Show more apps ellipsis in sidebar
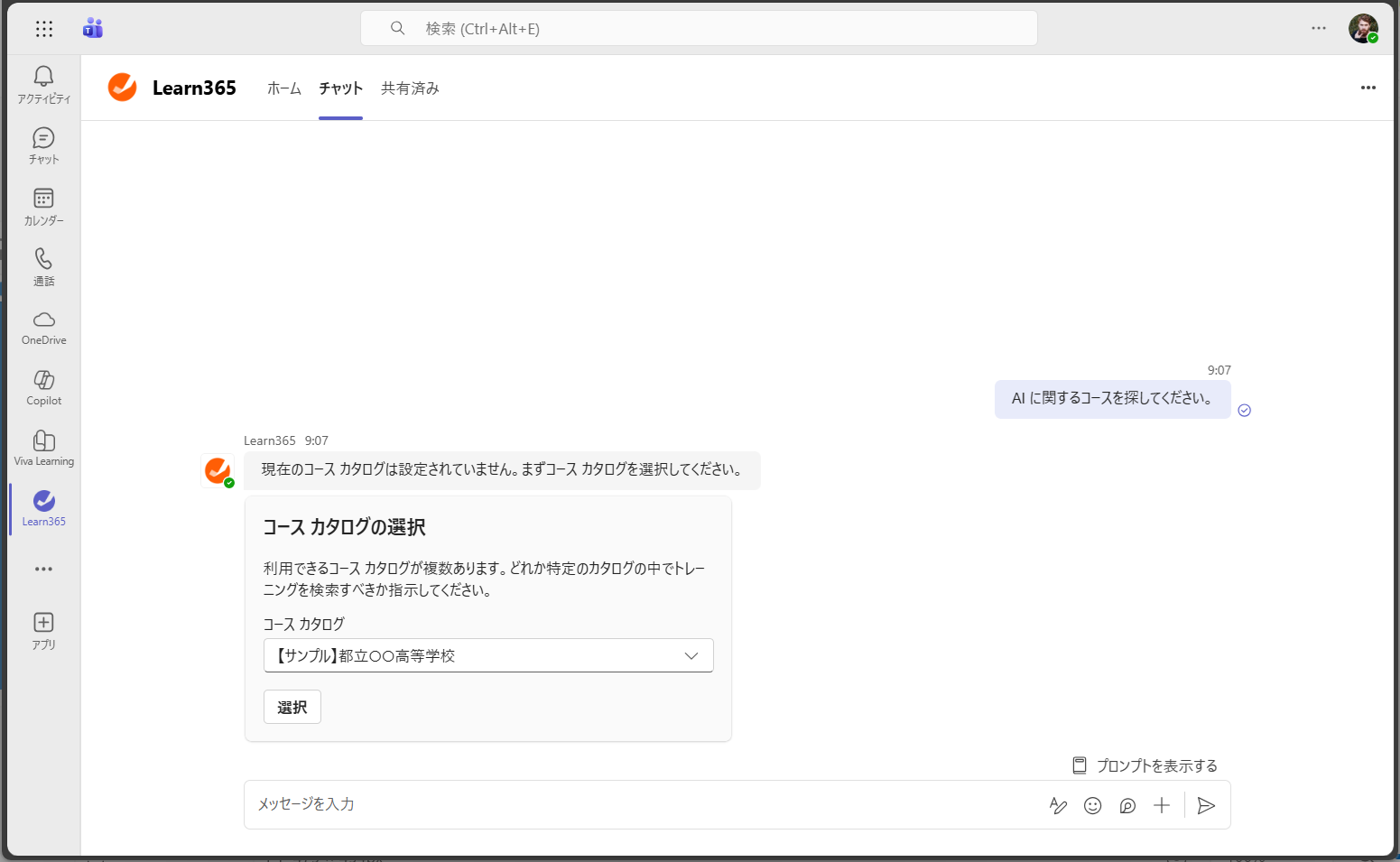This screenshot has height=862, width=1400. pyautogui.click(x=43, y=569)
